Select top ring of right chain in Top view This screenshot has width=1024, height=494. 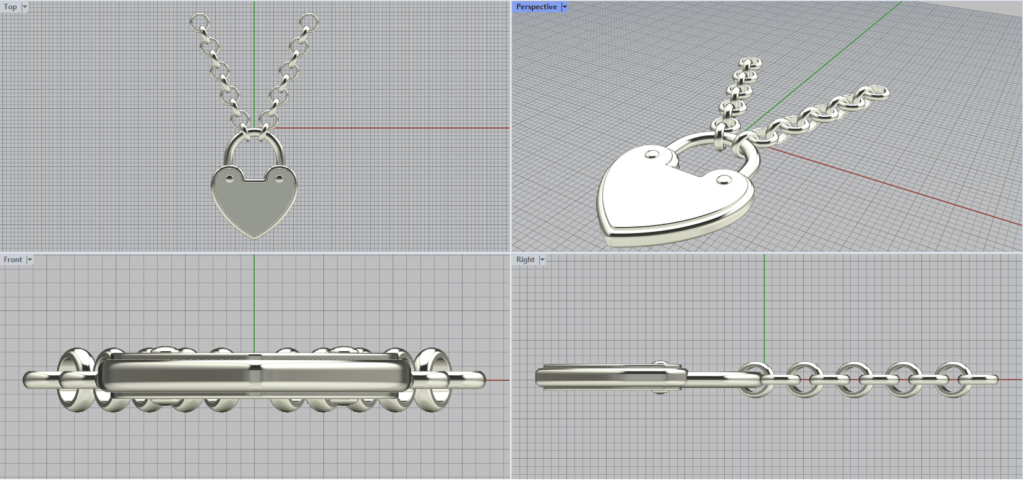[310, 19]
